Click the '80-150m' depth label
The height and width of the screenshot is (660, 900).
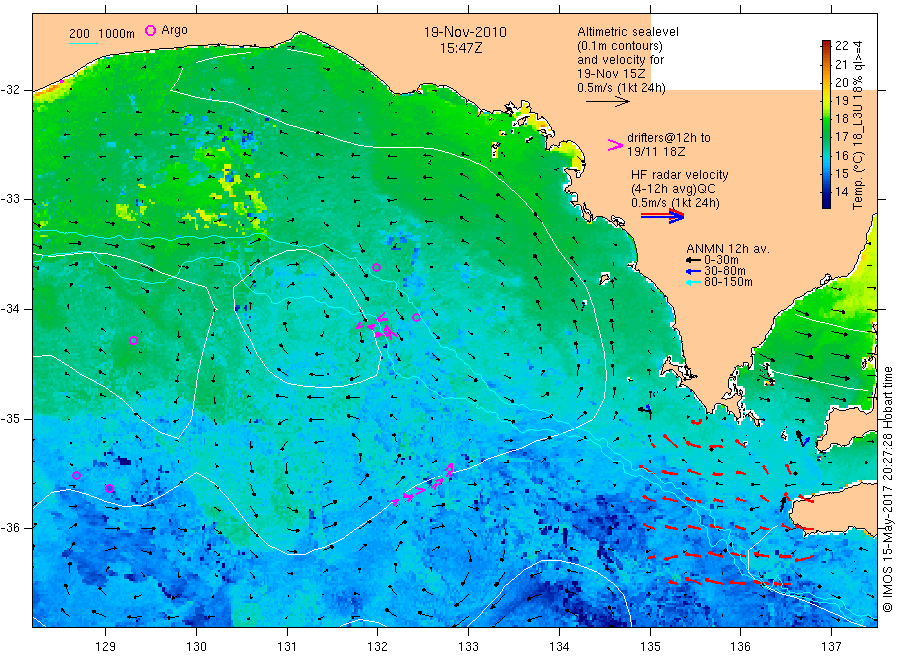[728, 282]
